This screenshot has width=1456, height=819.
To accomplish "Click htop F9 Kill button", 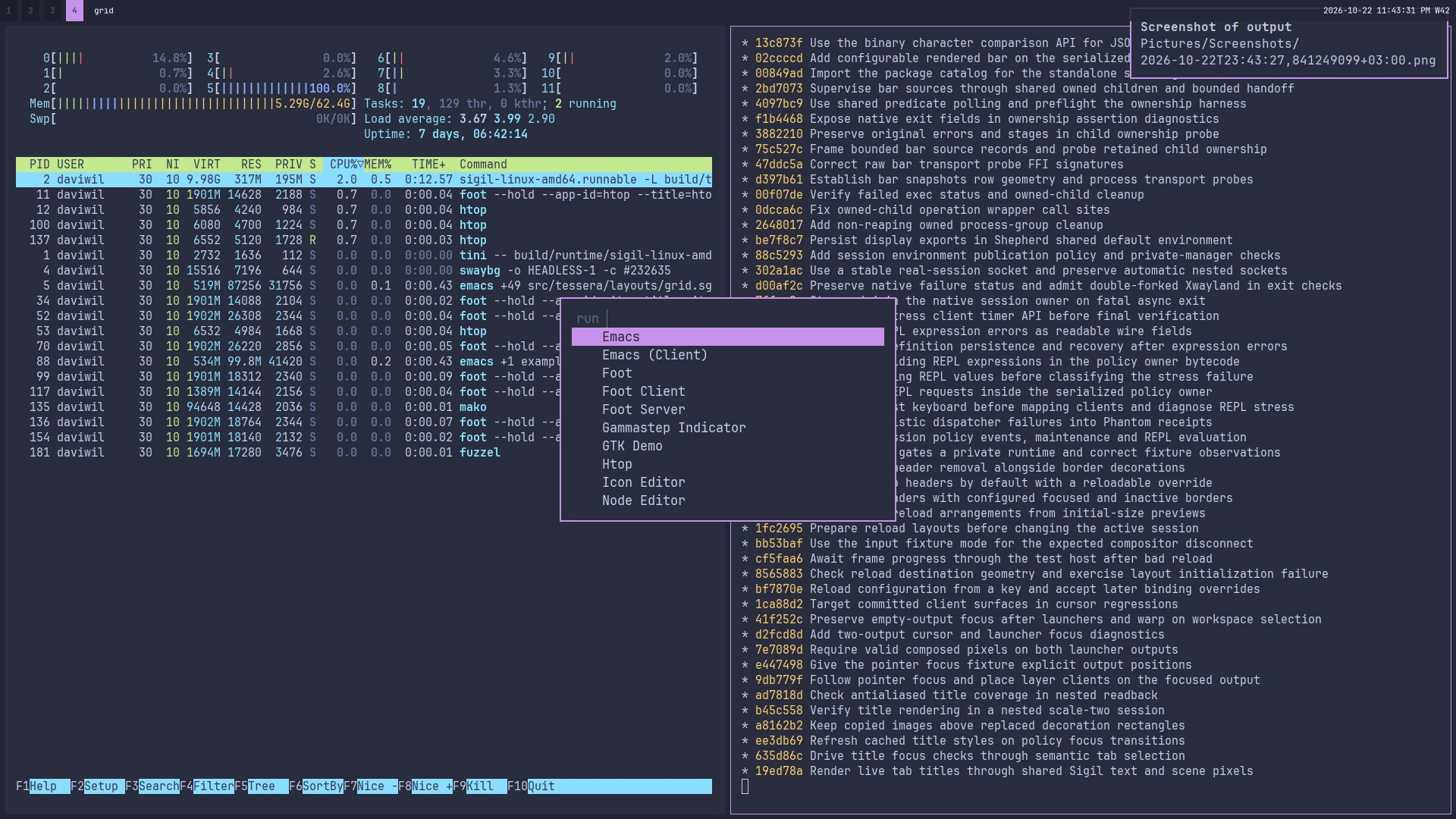I will click(480, 786).
